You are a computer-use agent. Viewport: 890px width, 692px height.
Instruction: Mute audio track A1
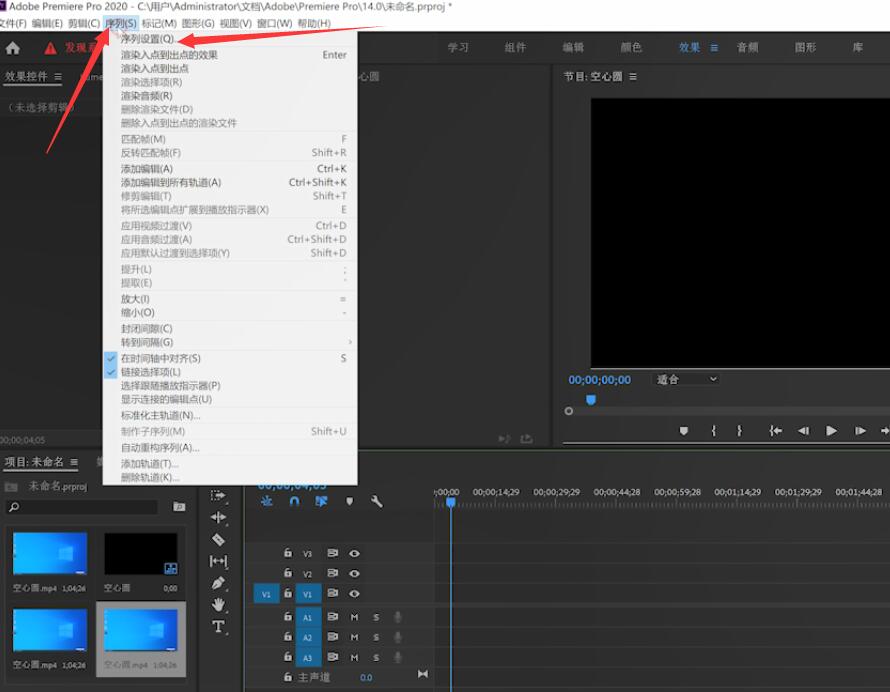pyautogui.click(x=354, y=617)
